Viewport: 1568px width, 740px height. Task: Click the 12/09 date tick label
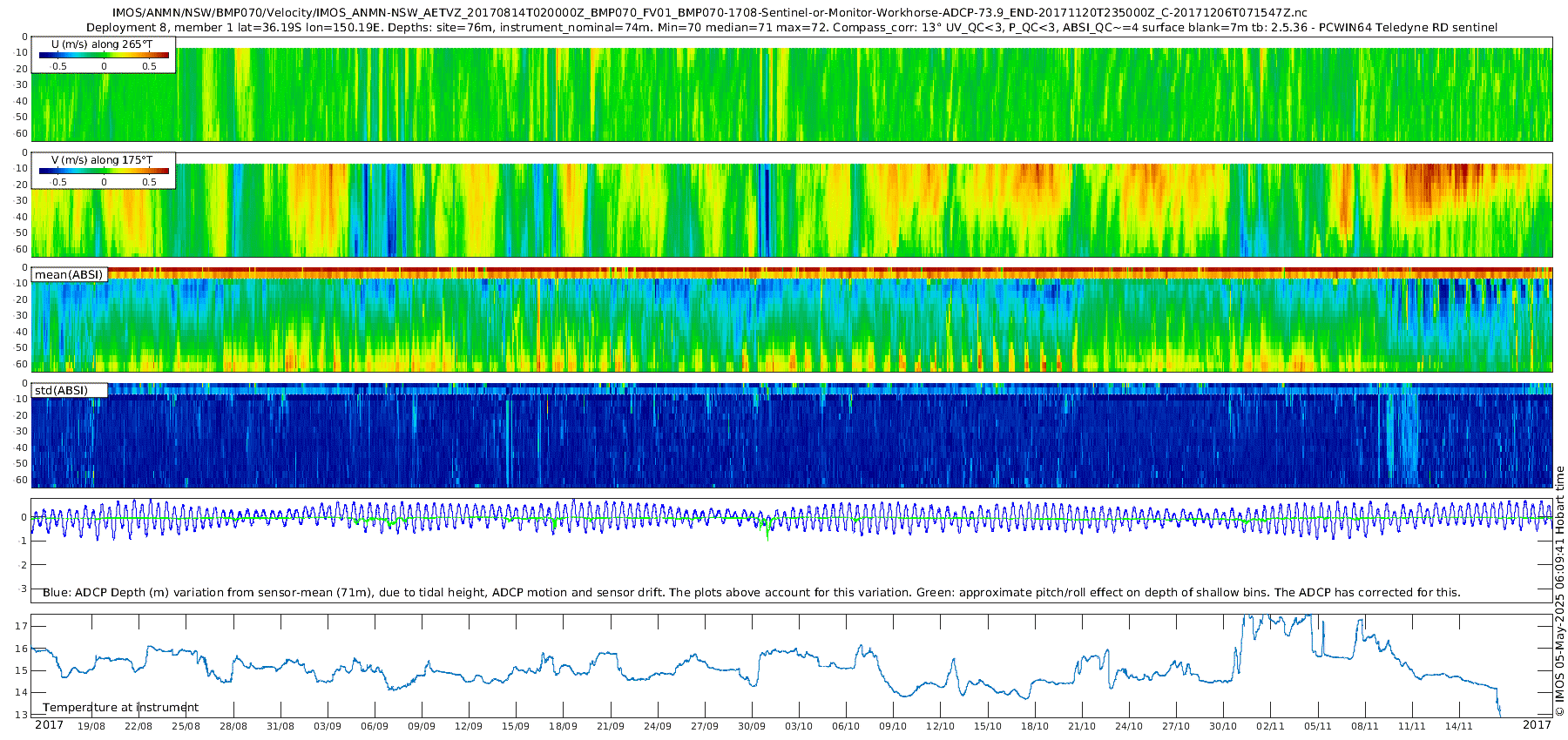tap(469, 726)
